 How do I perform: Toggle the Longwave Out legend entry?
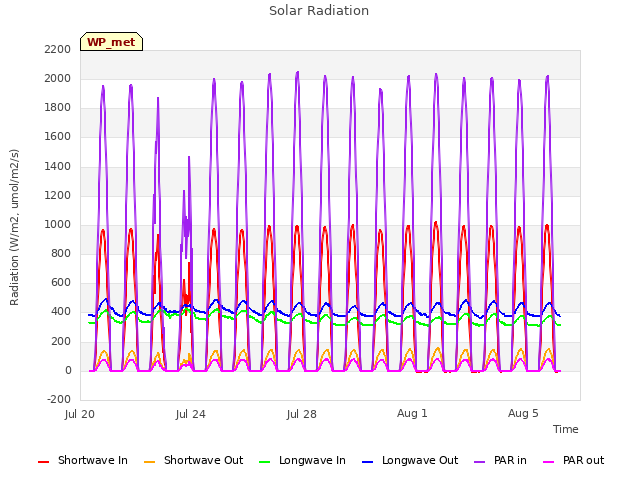point(410,460)
